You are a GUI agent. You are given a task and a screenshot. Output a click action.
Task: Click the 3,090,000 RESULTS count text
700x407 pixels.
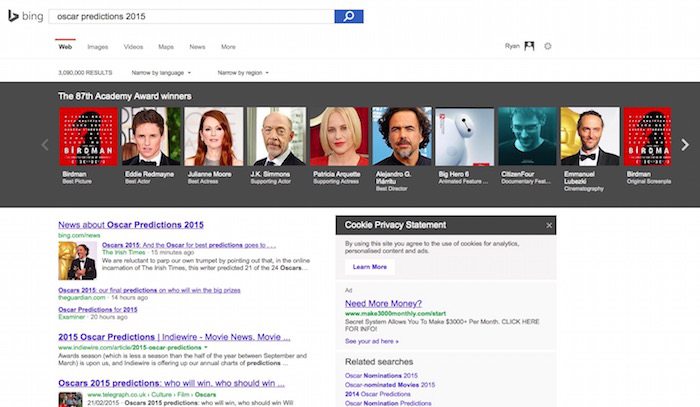pyautogui.click(x=85, y=72)
